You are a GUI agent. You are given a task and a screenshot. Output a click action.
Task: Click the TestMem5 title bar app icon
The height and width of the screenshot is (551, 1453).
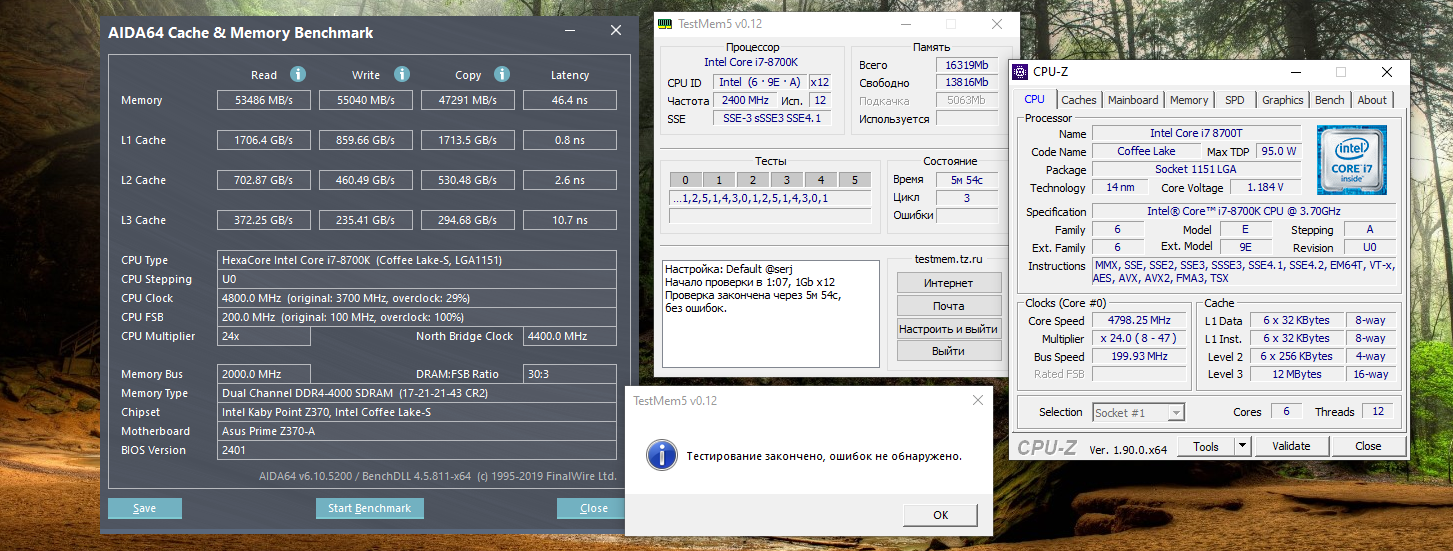click(665, 24)
